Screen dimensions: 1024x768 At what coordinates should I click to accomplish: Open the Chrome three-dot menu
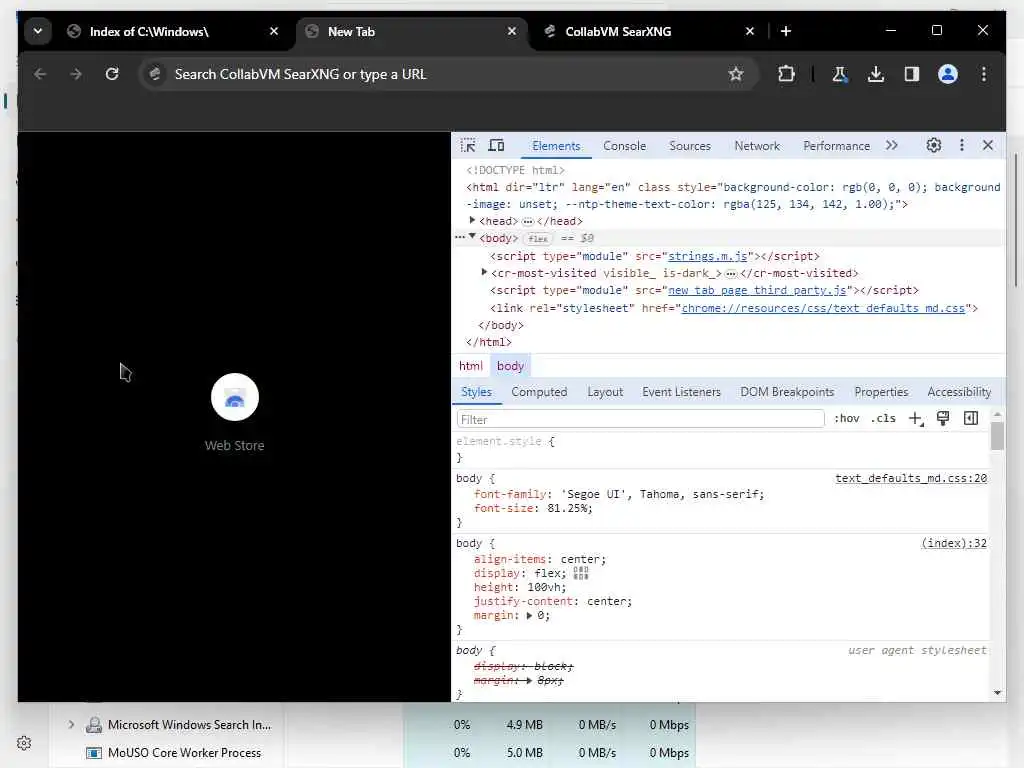[x=984, y=74]
